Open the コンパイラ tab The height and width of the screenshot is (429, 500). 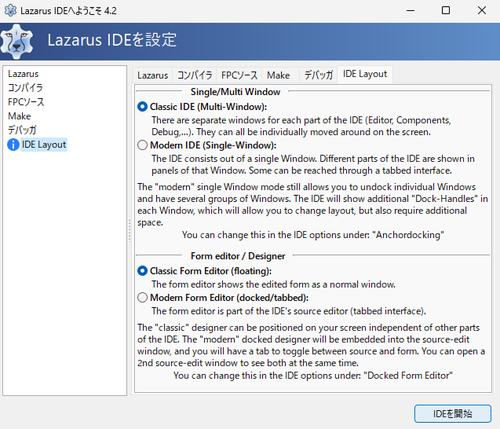pyautogui.click(x=194, y=75)
